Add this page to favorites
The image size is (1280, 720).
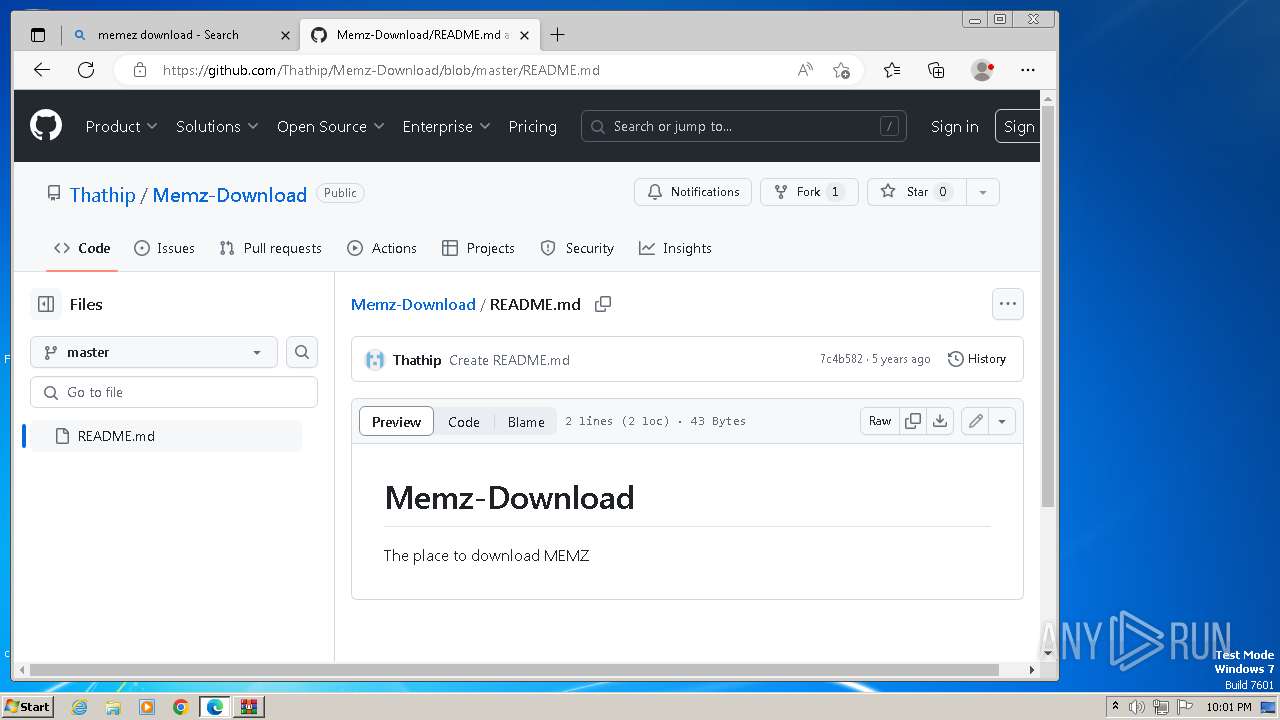click(841, 70)
